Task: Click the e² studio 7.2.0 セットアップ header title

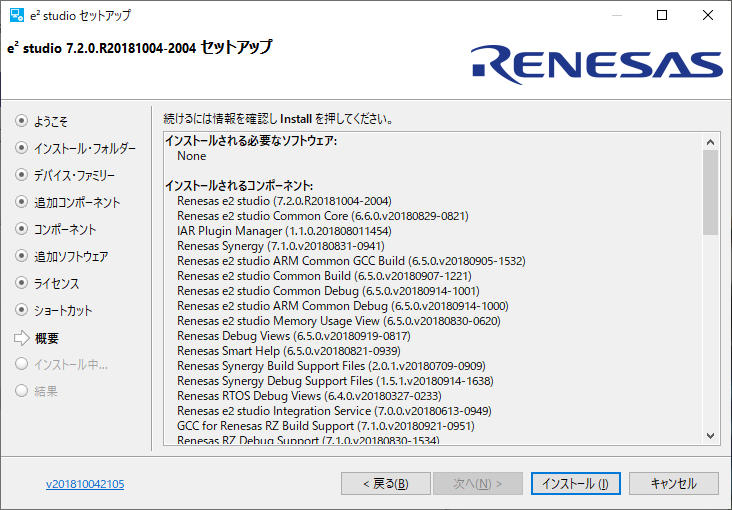Action: (140, 47)
